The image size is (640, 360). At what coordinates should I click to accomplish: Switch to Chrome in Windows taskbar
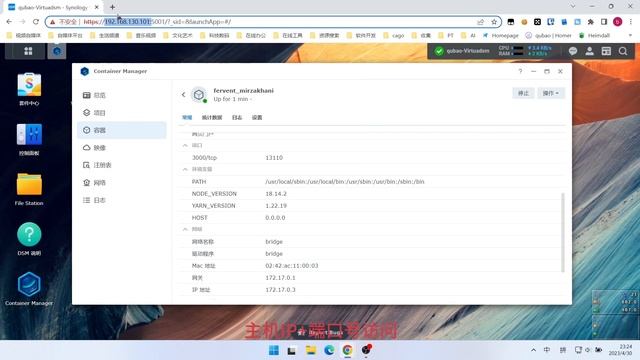(348, 350)
